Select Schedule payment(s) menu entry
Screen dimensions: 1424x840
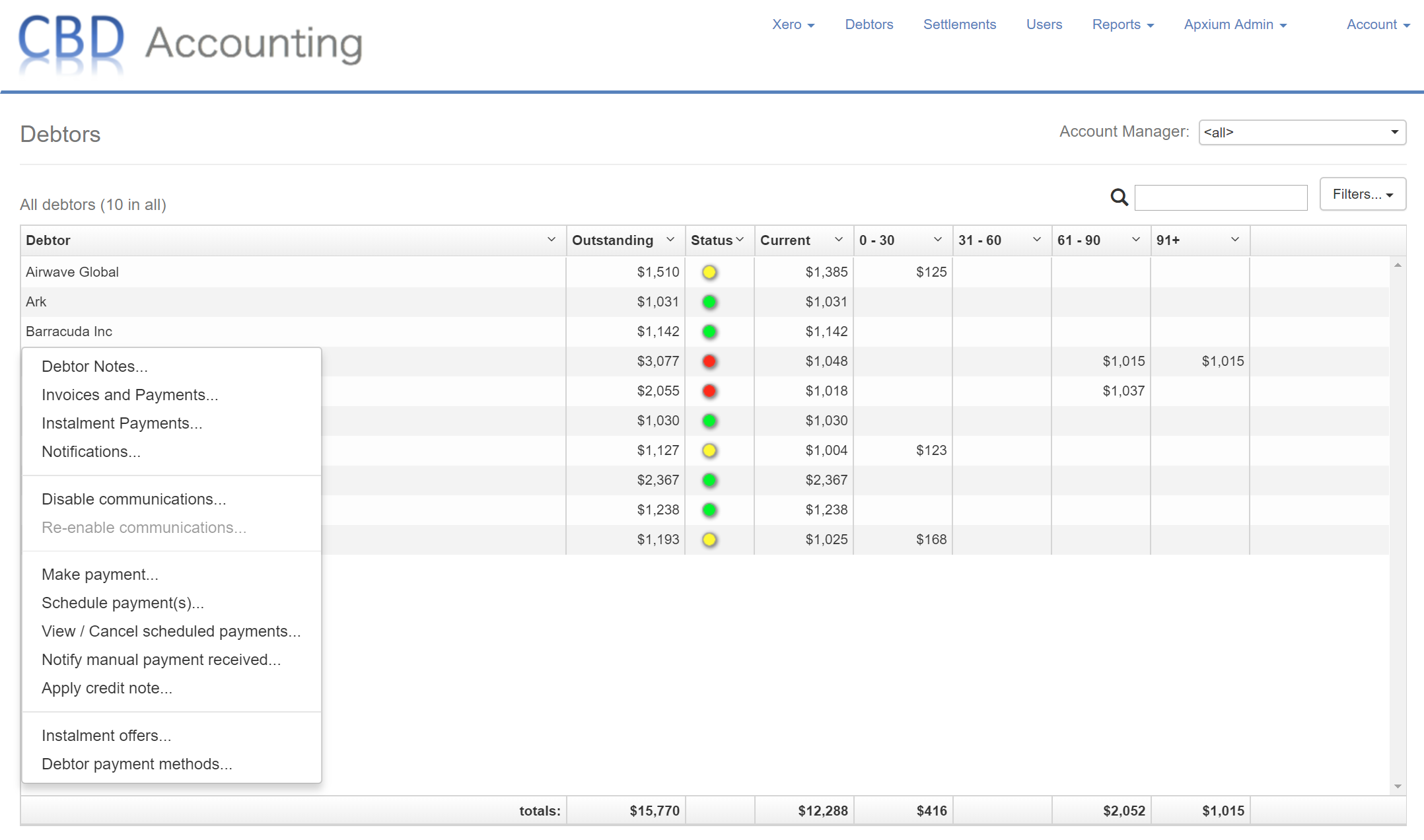(172, 603)
